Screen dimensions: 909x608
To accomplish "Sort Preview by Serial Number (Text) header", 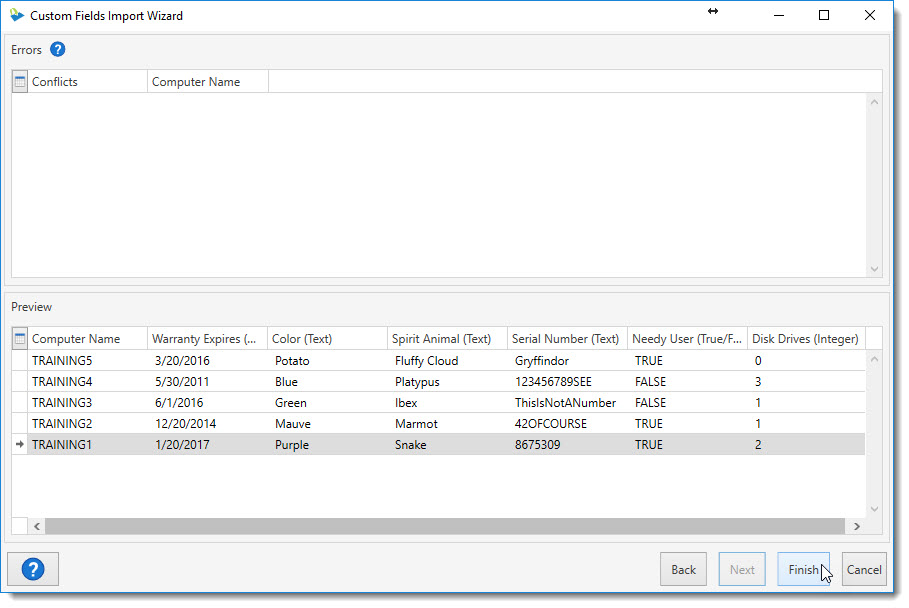I will pyautogui.click(x=568, y=338).
